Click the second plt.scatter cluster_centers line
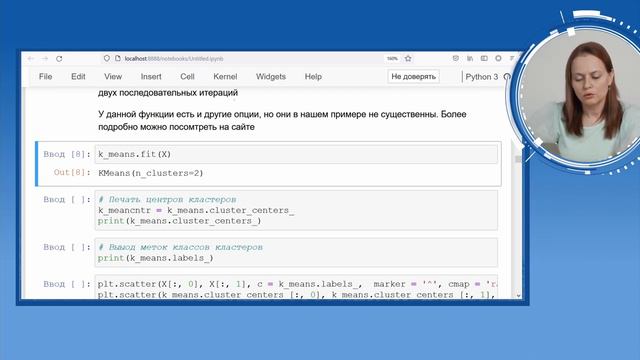This screenshot has height=360, width=640. pyautogui.click(x=296, y=295)
